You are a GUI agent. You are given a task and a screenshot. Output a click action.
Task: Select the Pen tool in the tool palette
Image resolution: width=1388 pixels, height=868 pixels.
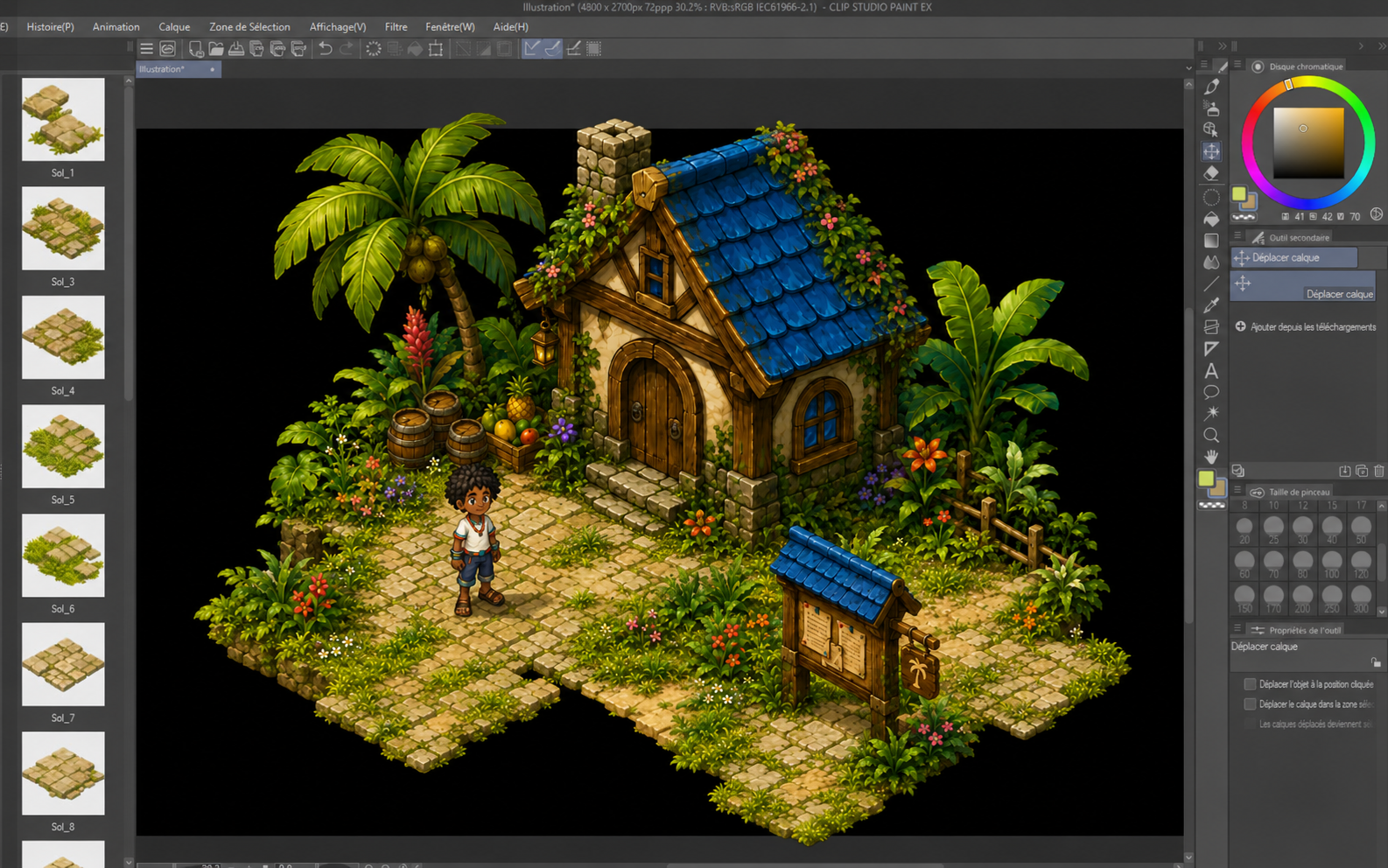pyautogui.click(x=1211, y=87)
